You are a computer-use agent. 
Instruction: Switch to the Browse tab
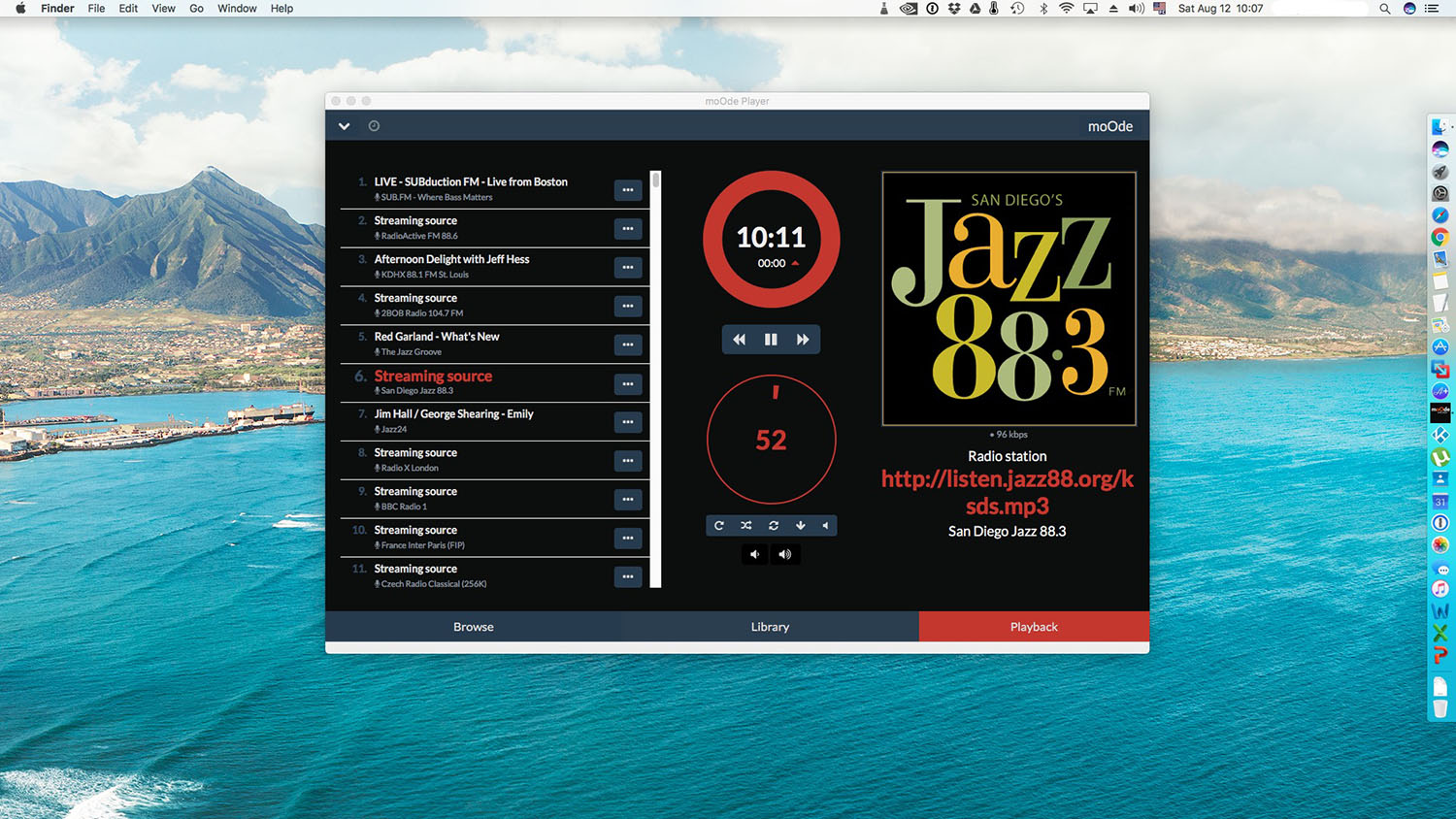(474, 627)
